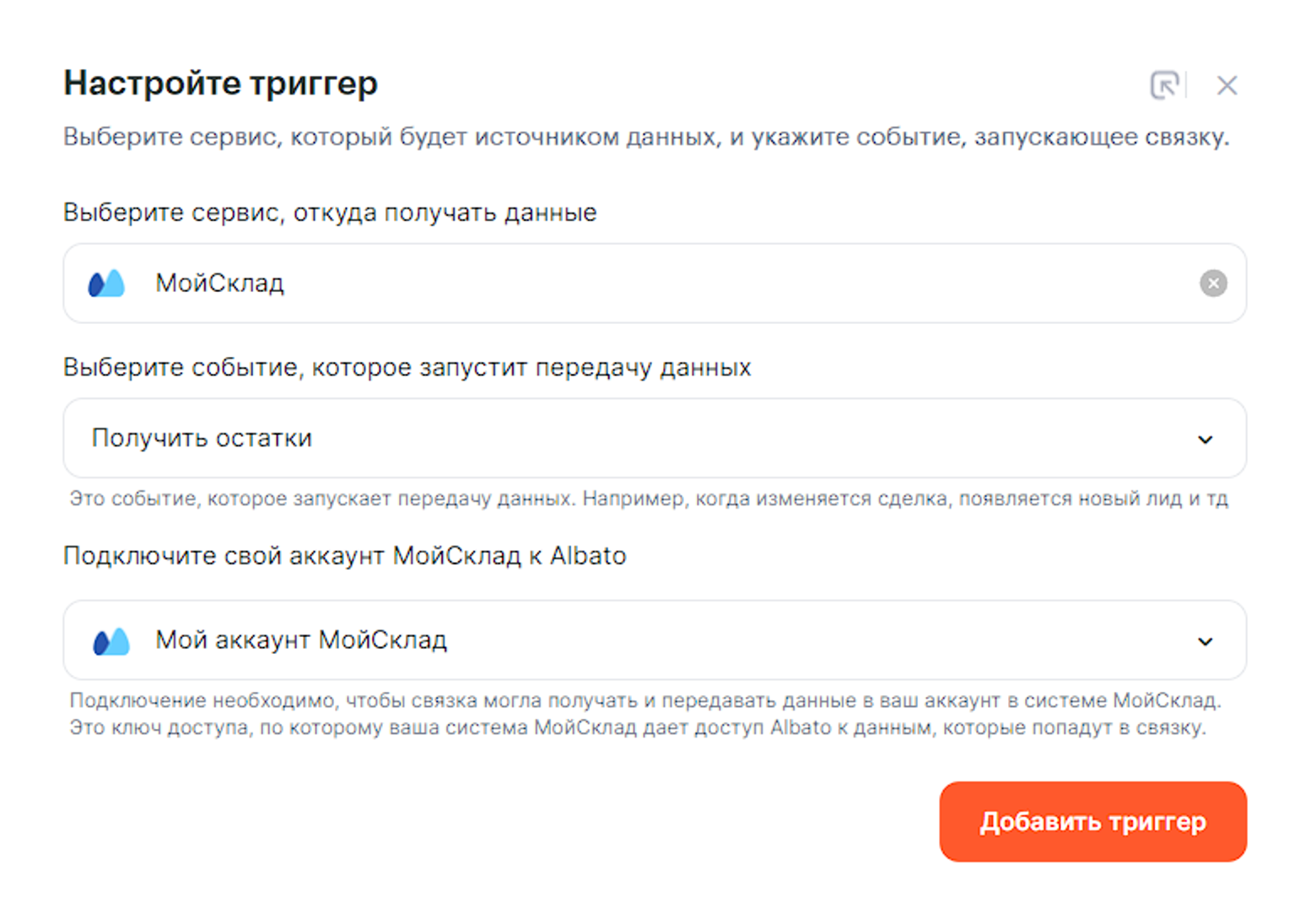Click the "Подключите свой аккаунт МойСклад к Albato" label
1316x907 pixels.
coord(344,556)
